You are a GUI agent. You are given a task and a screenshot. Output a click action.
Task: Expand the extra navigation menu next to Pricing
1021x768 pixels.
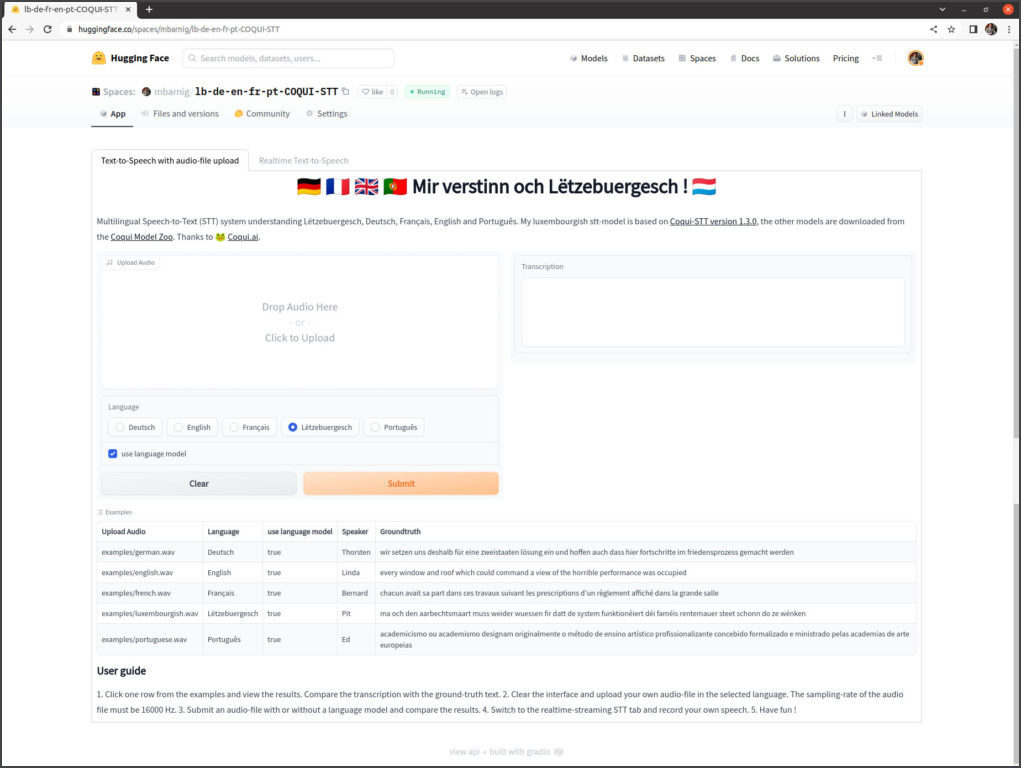(x=877, y=58)
